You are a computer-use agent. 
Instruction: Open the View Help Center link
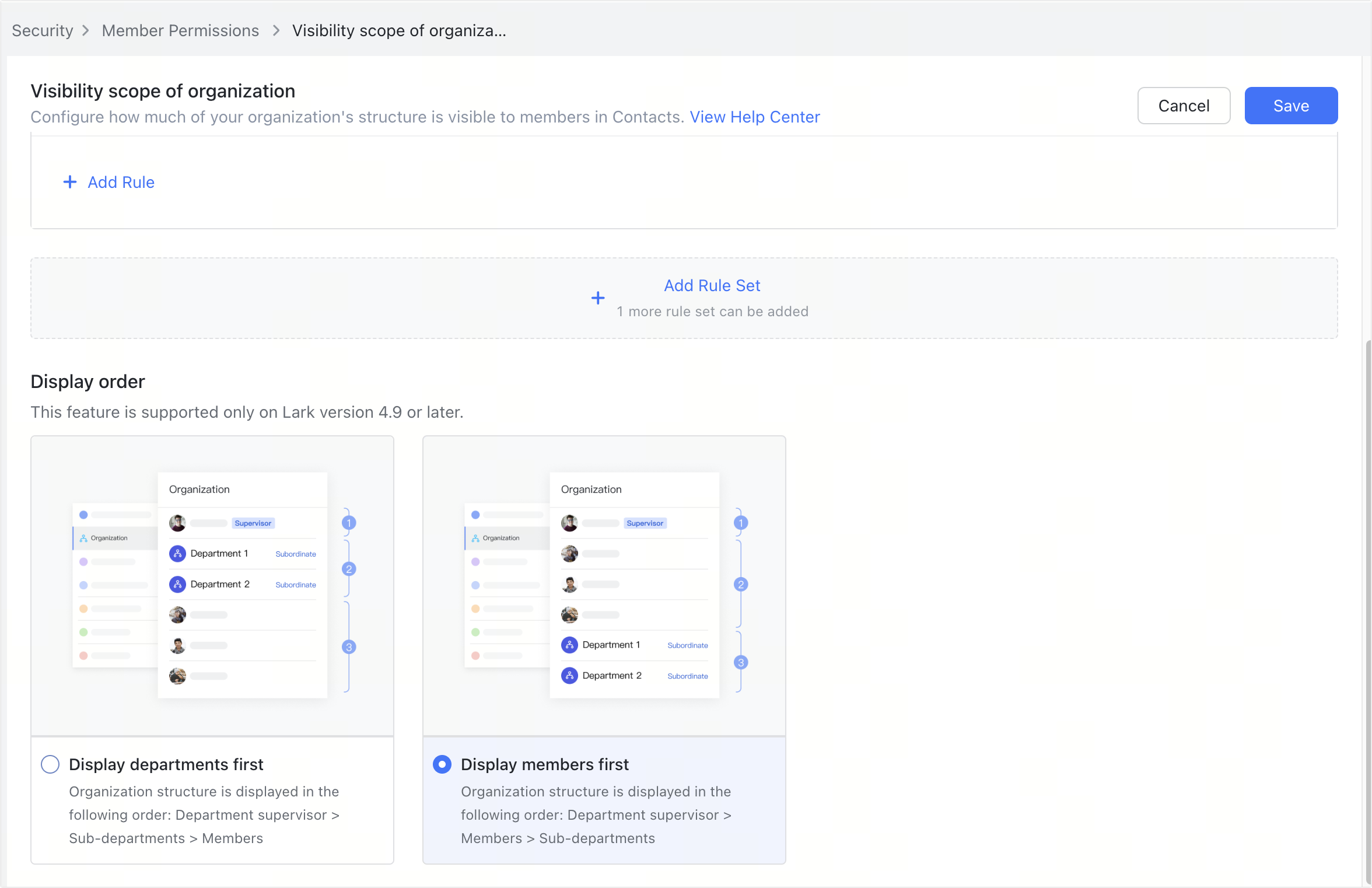(754, 117)
